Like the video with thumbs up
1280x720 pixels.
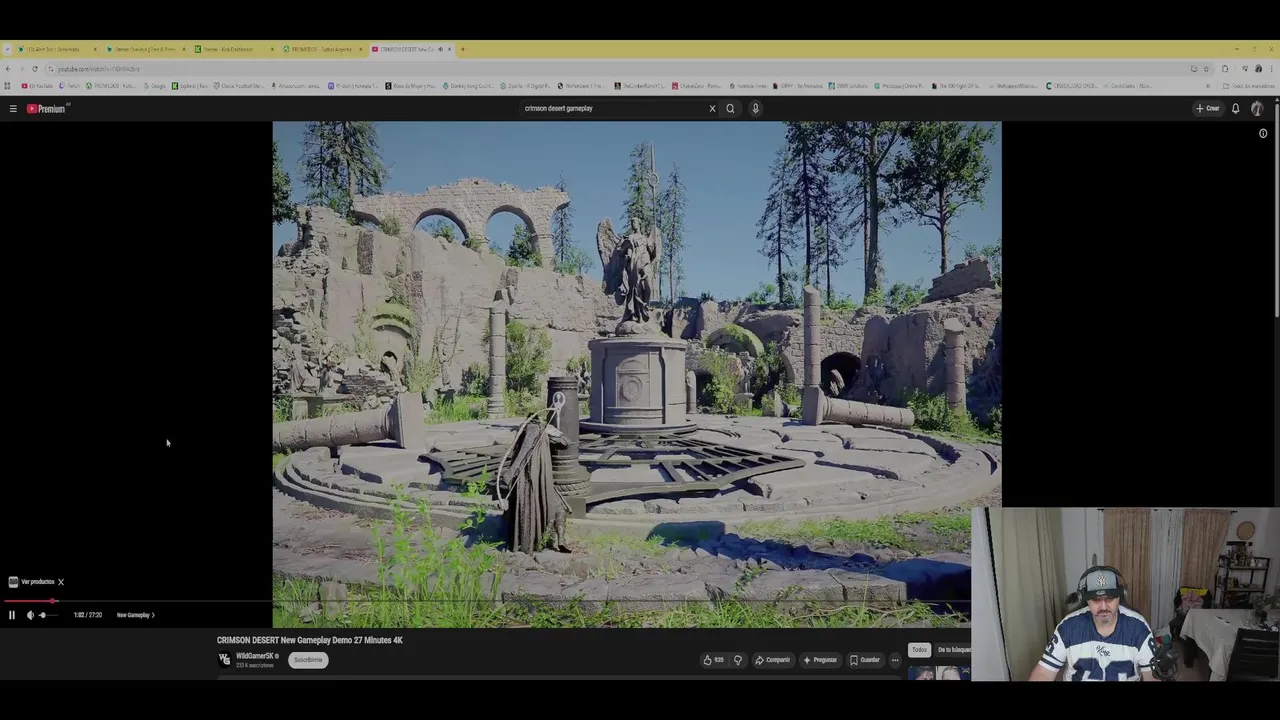point(713,660)
